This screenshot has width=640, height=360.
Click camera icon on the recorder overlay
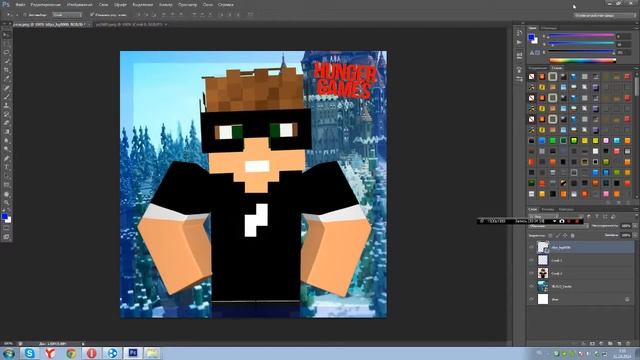click(562, 221)
